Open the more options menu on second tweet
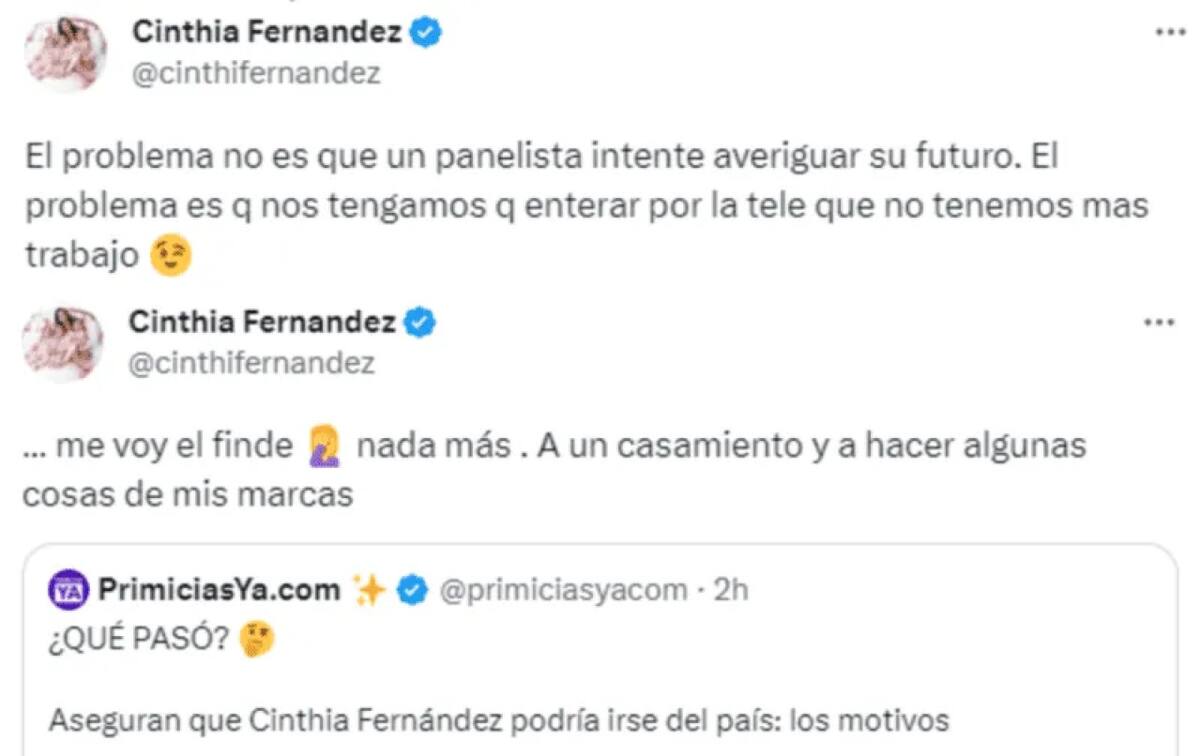Viewport: 1200px width, 756px height. coord(1158,322)
